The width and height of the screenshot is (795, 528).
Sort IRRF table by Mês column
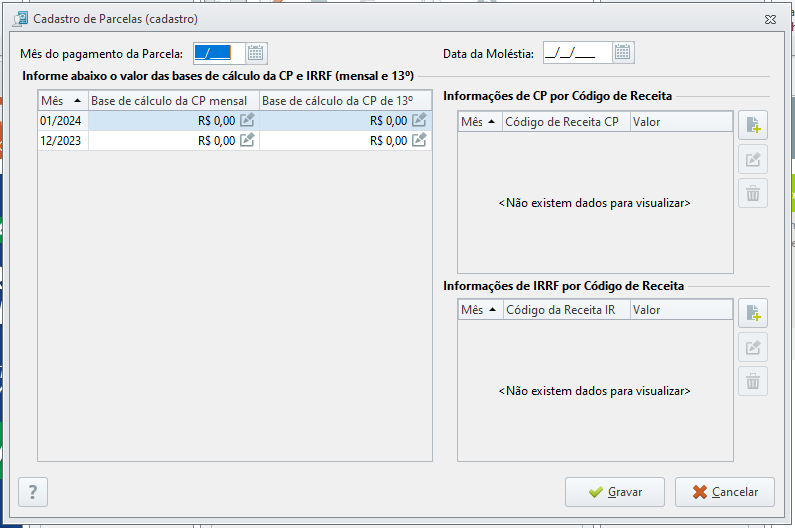pyautogui.click(x=480, y=310)
